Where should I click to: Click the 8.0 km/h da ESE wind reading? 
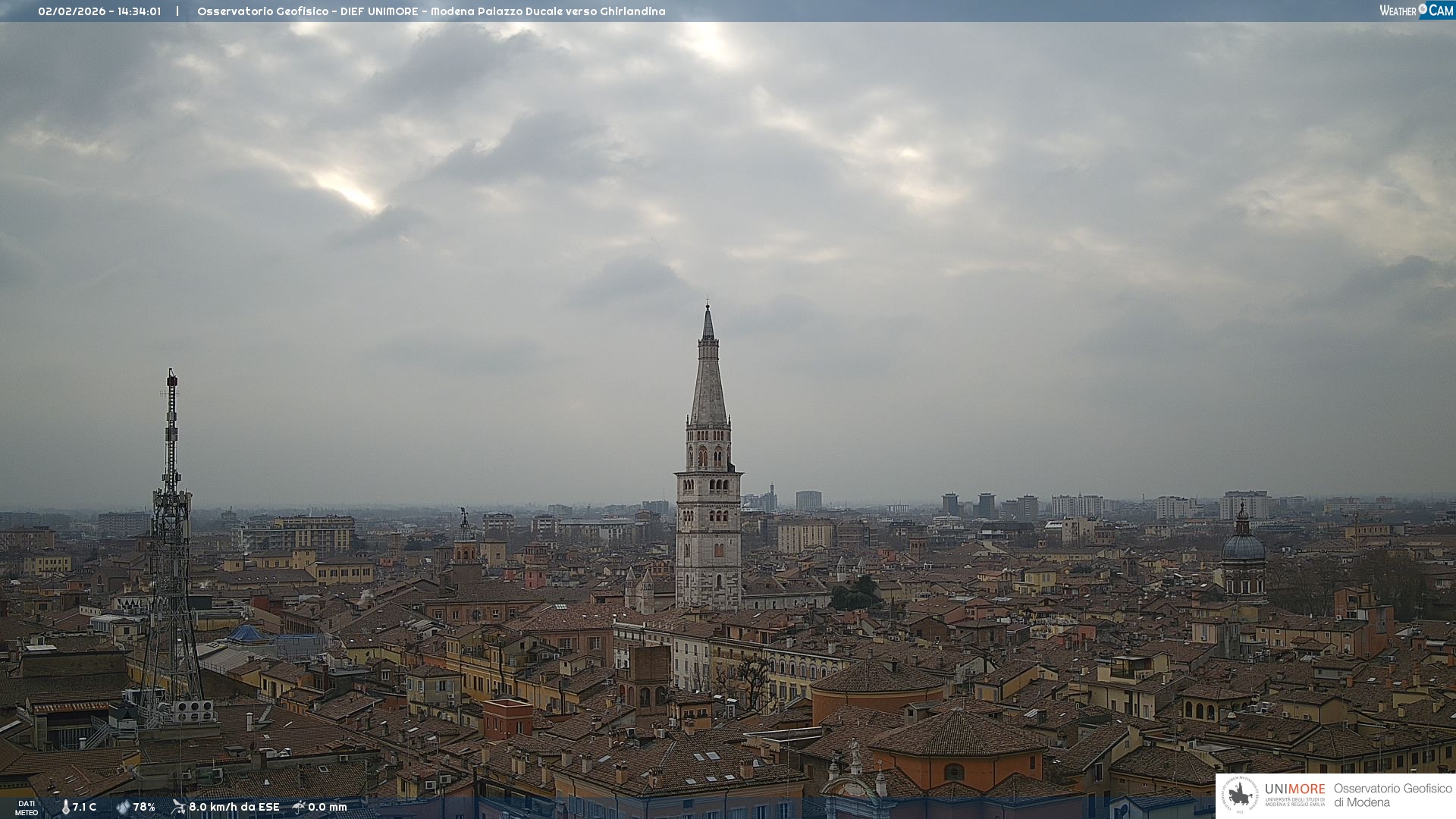234,807
